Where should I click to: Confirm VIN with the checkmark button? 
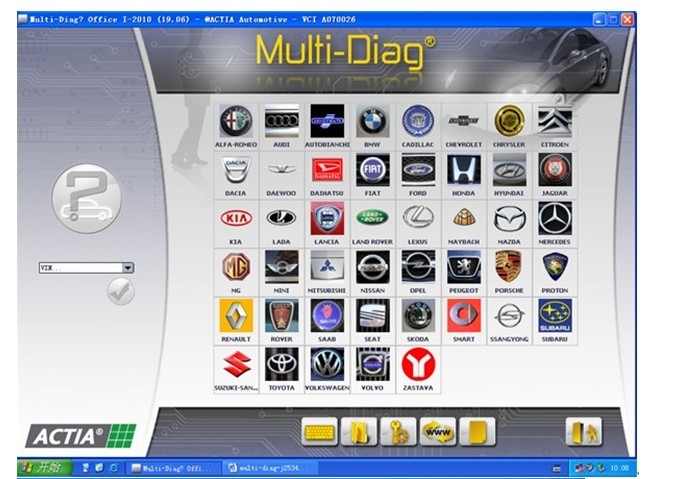click(x=121, y=292)
